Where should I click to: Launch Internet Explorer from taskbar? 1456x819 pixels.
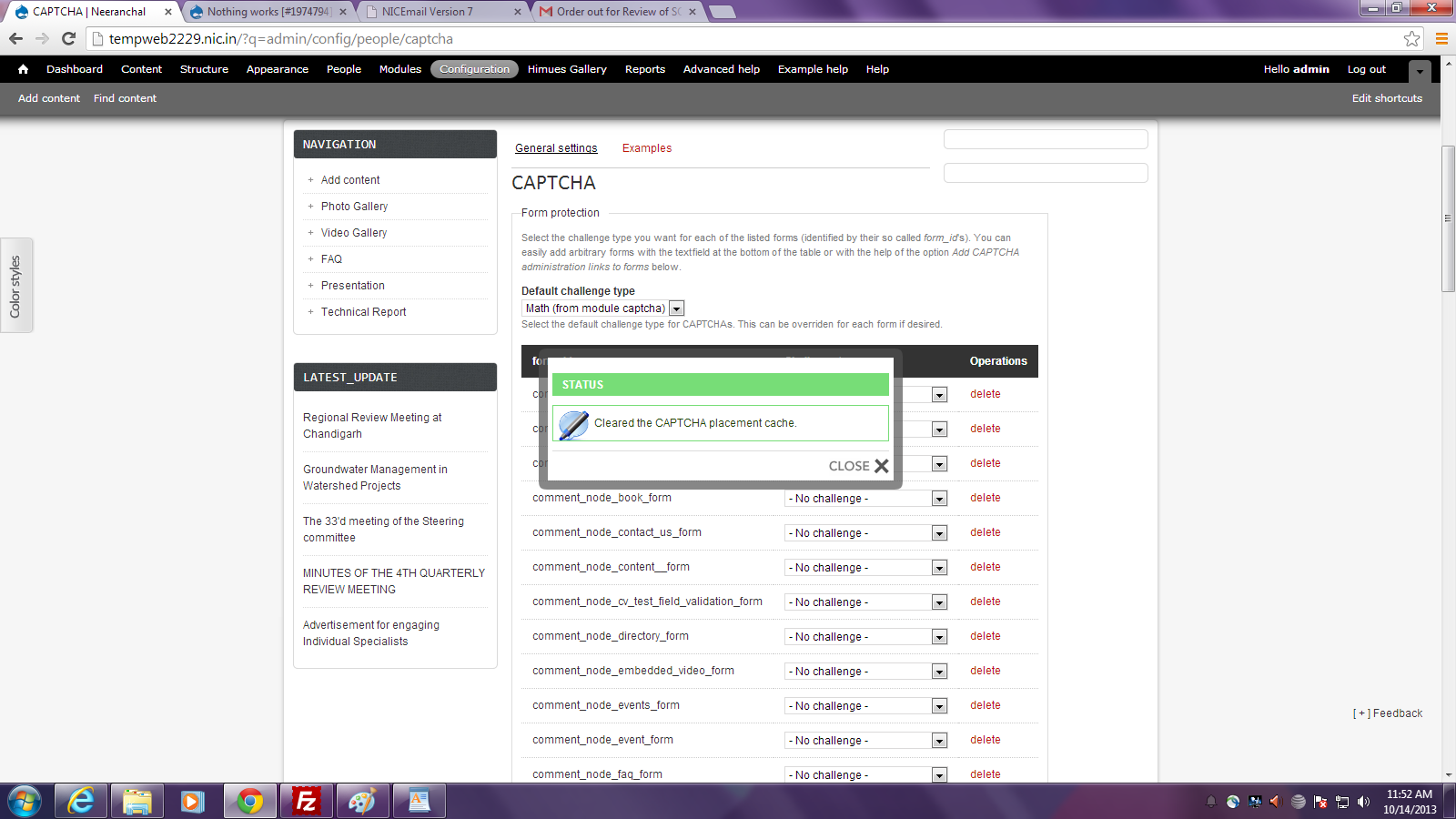(81, 802)
